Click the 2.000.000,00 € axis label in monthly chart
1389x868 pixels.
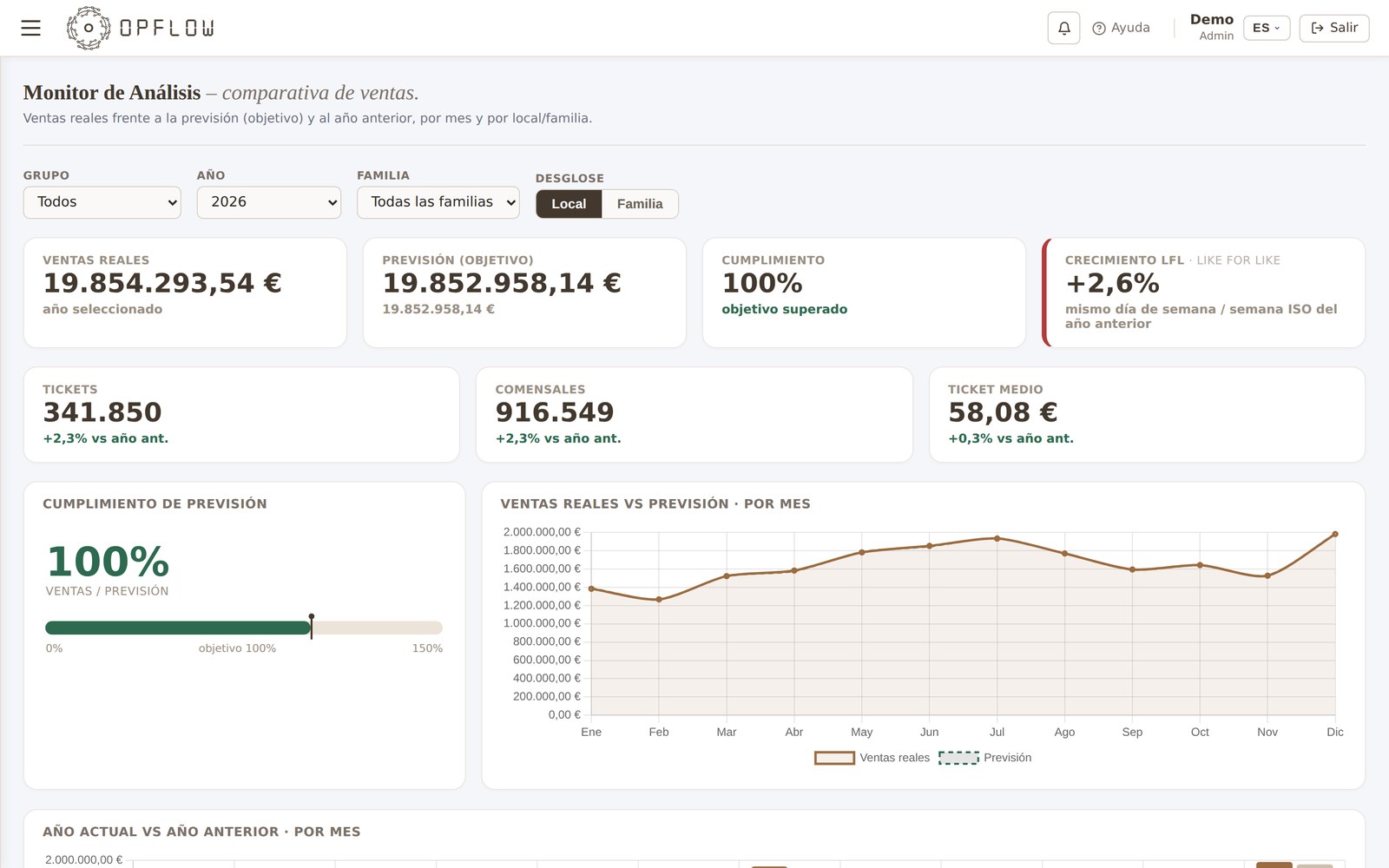click(542, 532)
